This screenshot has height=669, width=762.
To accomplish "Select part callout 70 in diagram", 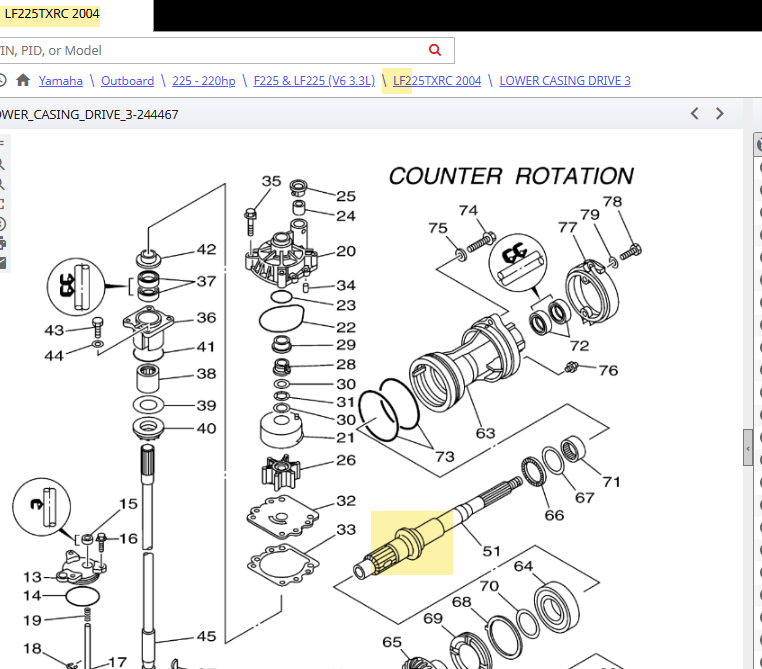I will pyautogui.click(x=489, y=586).
